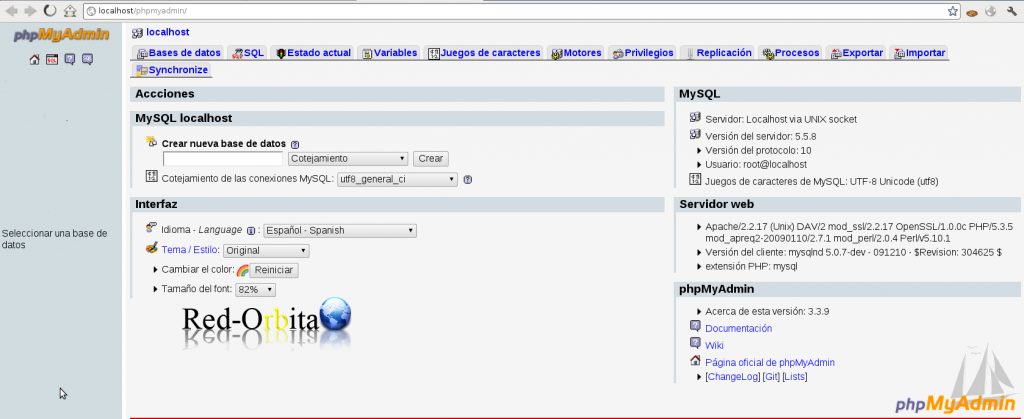Click 'Seleccionar una base de datos' sidebar text

tap(55, 239)
